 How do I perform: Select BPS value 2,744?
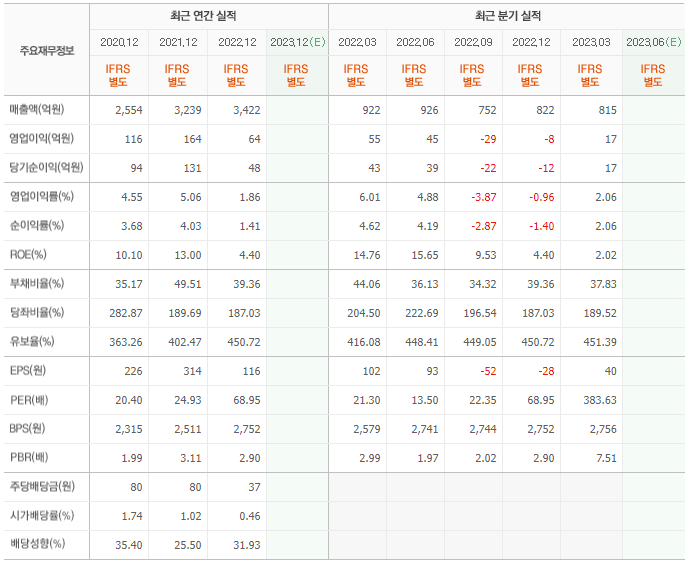[x=483, y=429]
